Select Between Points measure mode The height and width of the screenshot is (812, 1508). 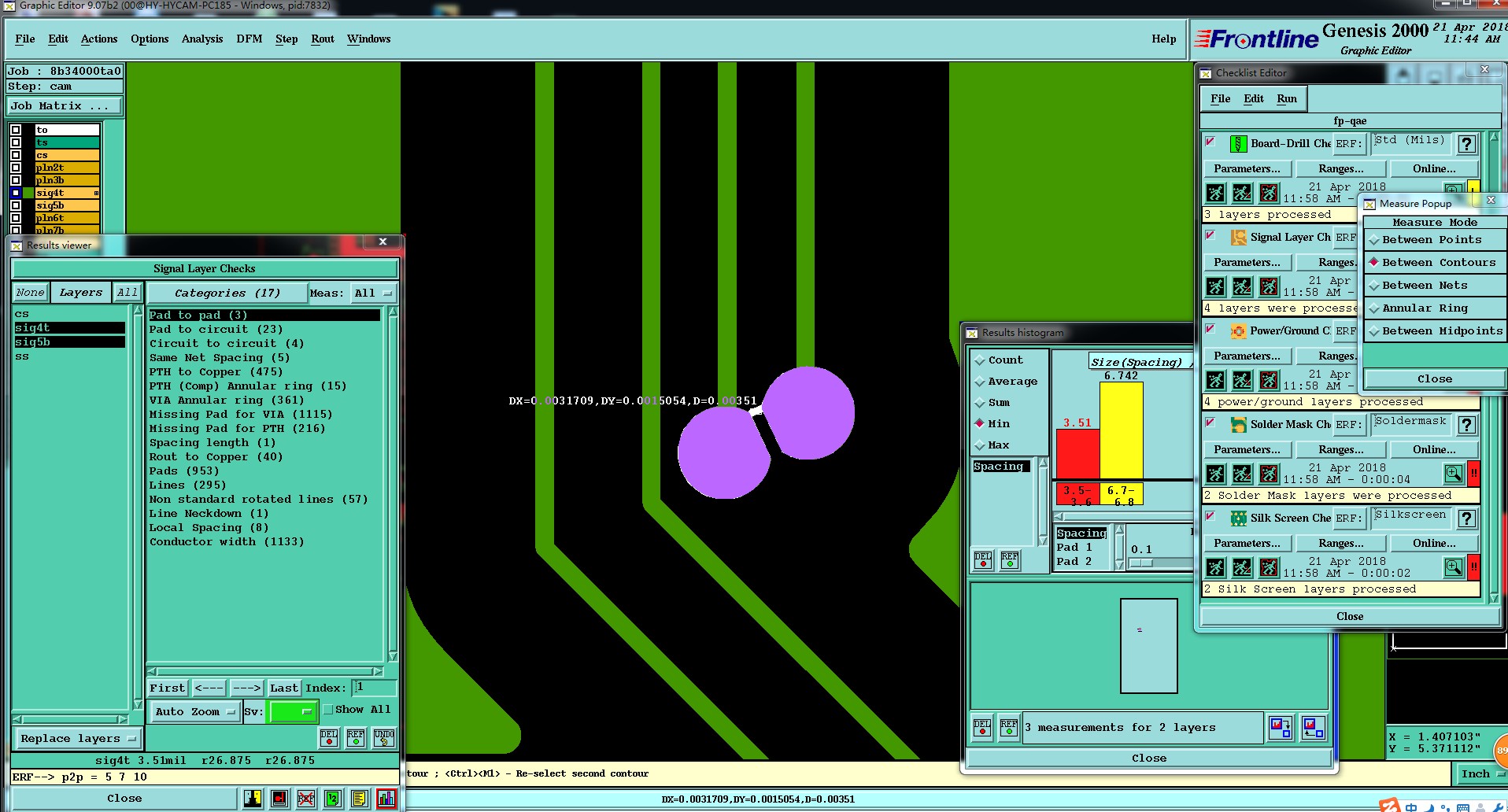[x=1432, y=239]
